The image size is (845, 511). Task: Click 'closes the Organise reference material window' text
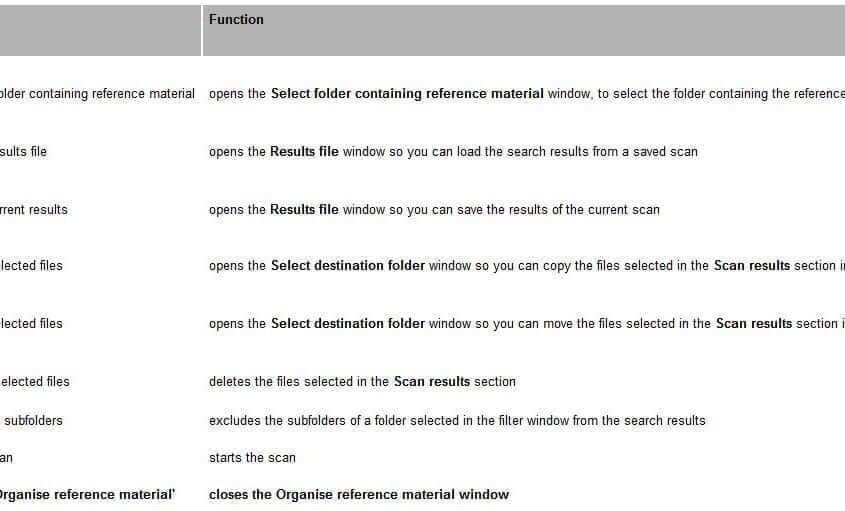[359, 495]
